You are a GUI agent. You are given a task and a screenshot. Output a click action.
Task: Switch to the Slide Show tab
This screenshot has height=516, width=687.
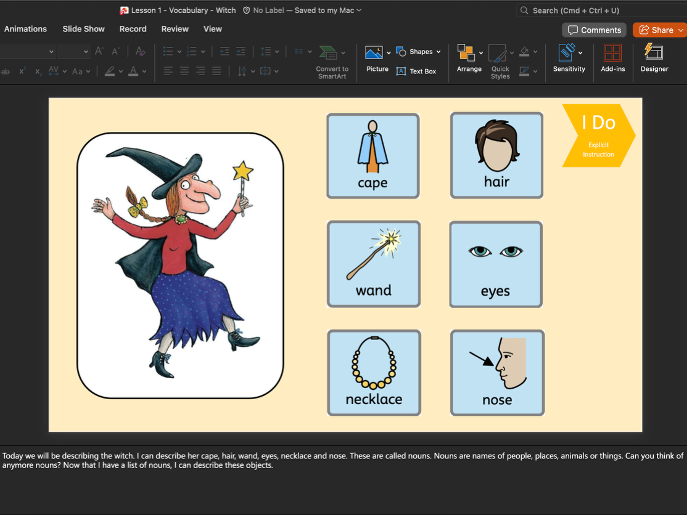coord(83,29)
